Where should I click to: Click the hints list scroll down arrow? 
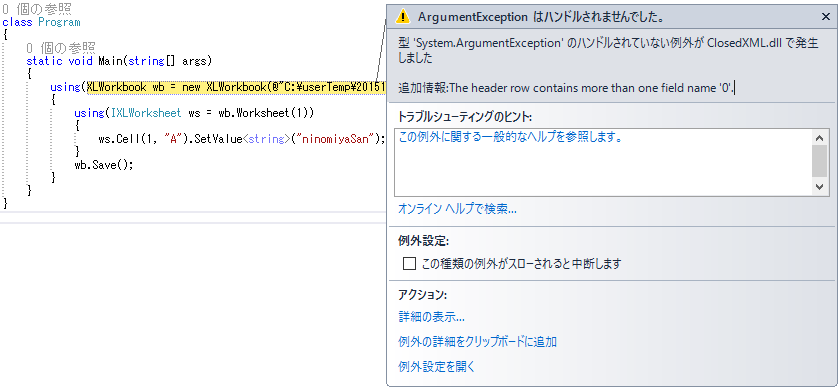pyautogui.click(x=820, y=186)
